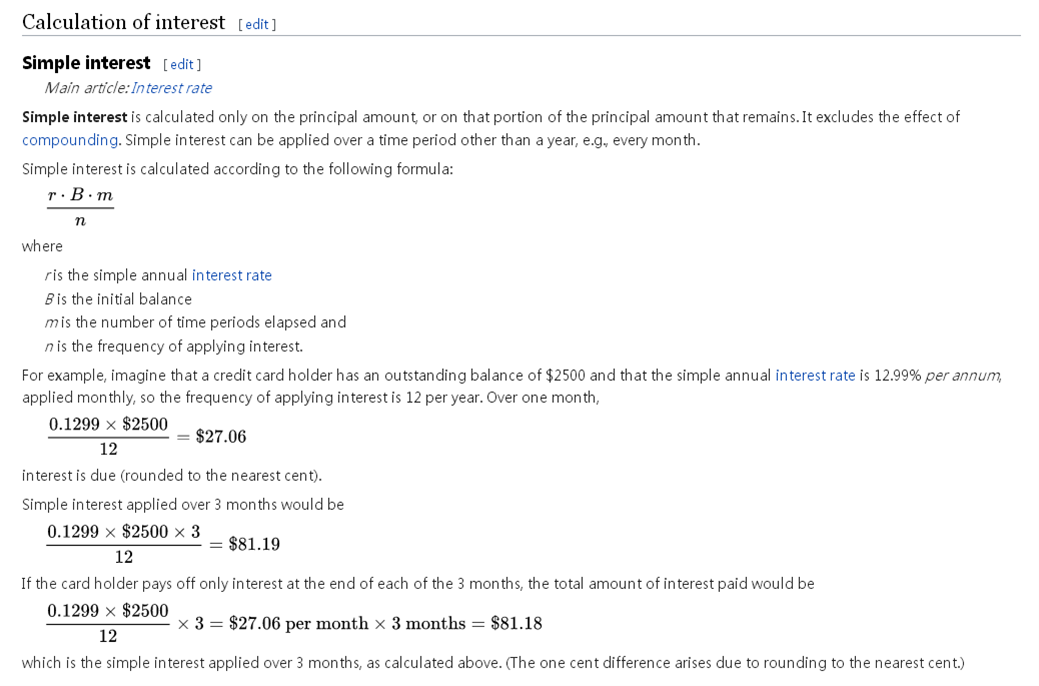The width and height of the screenshot is (1039, 686).
Task: Click the m is the number of time periods line
Action: point(195,322)
